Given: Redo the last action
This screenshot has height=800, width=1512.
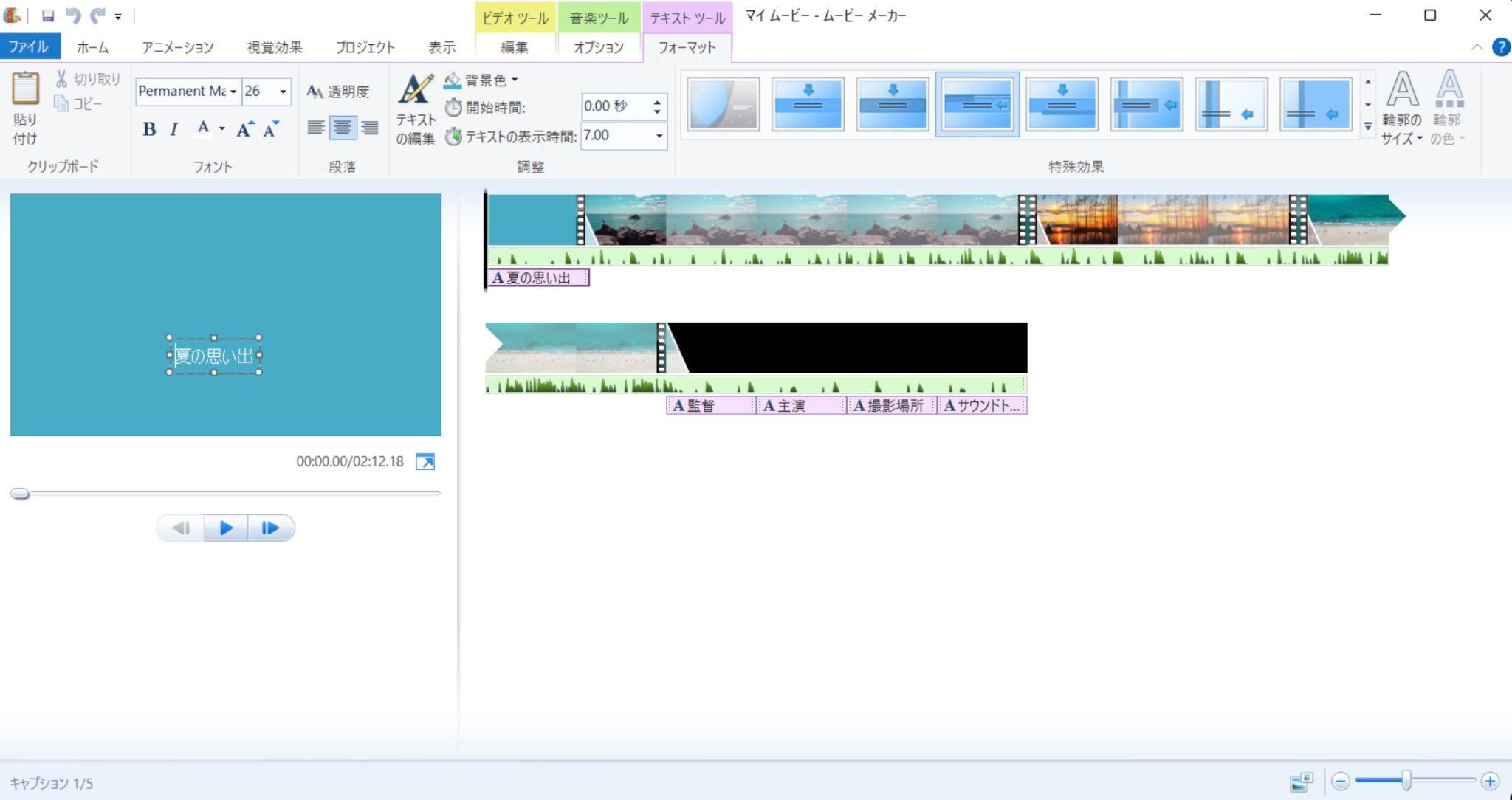Looking at the screenshot, I should (97, 15).
